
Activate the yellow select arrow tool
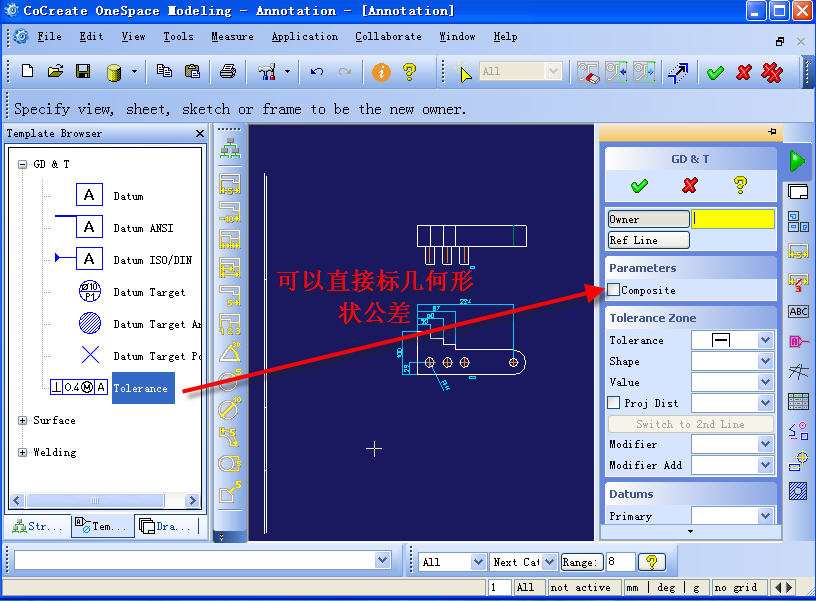pyautogui.click(x=465, y=73)
